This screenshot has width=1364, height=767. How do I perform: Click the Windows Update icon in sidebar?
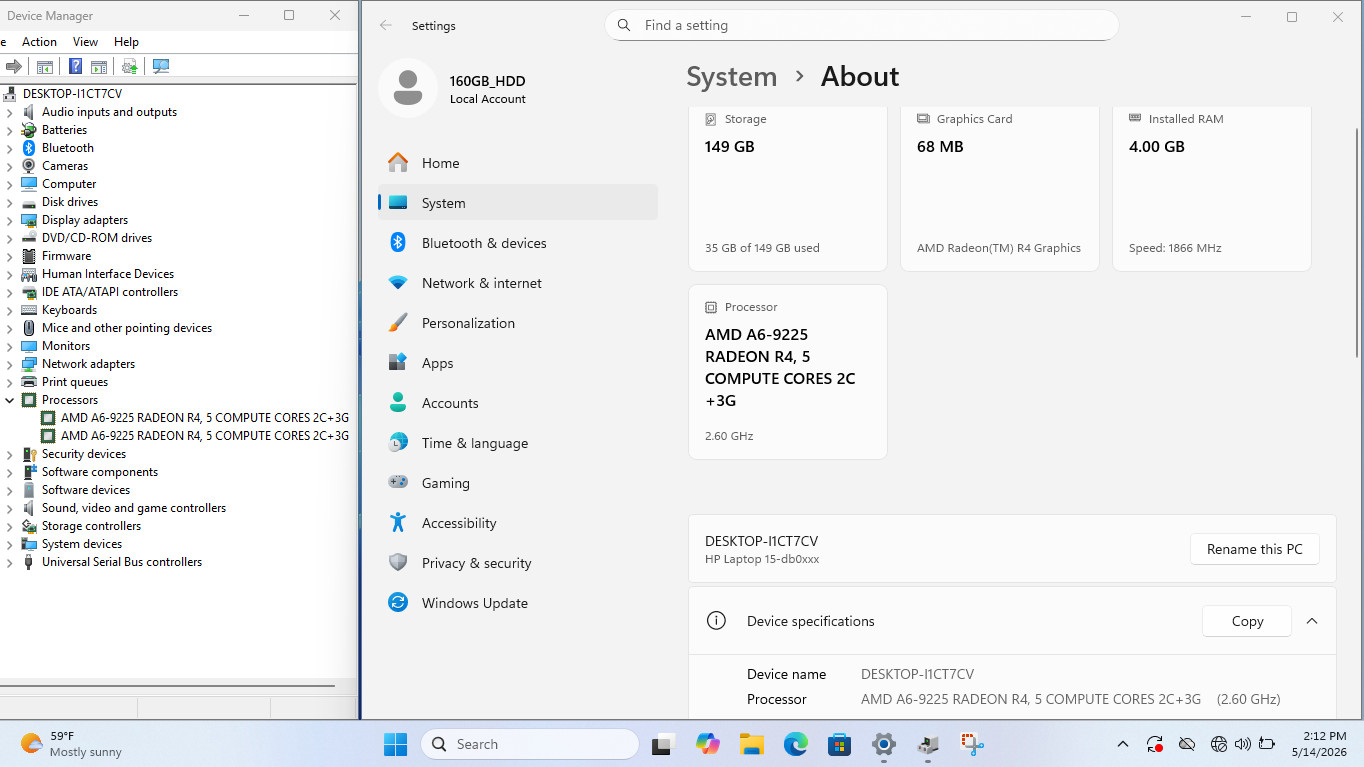[x=398, y=603]
